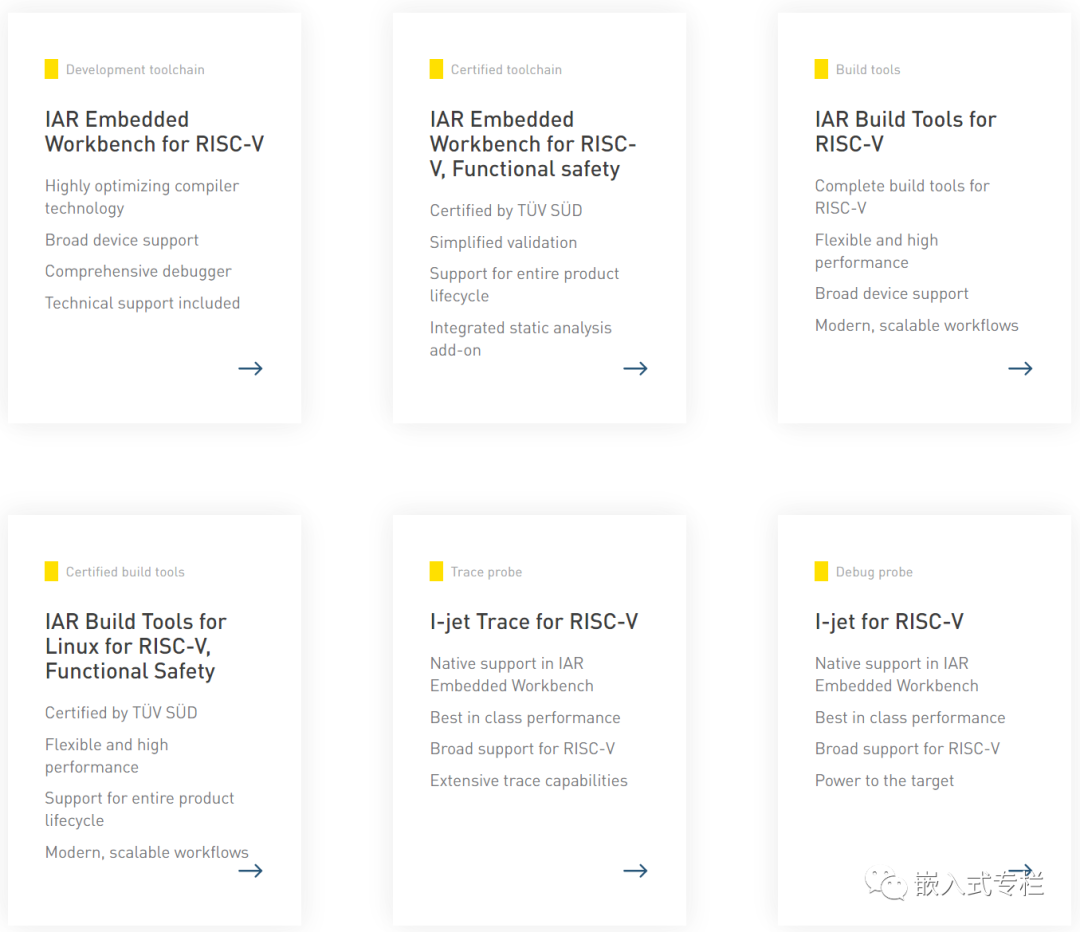Click the yellow marker beside Build tools
This screenshot has height=932, width=1080.
(821, 69)
